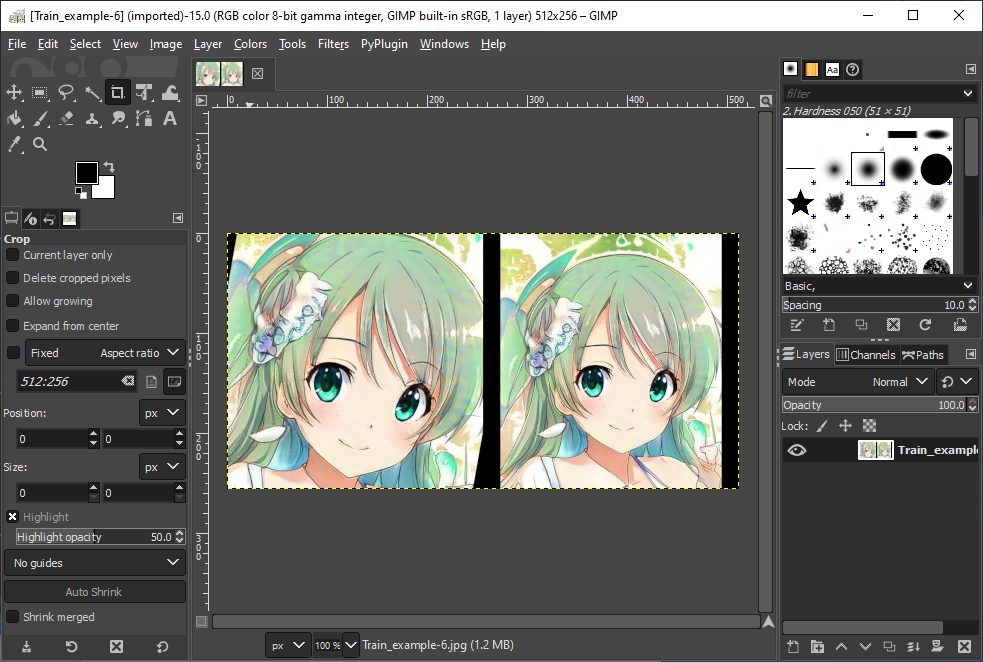
Task: Enable Shrink merged checkbox
Action: [x=12, y=616]
